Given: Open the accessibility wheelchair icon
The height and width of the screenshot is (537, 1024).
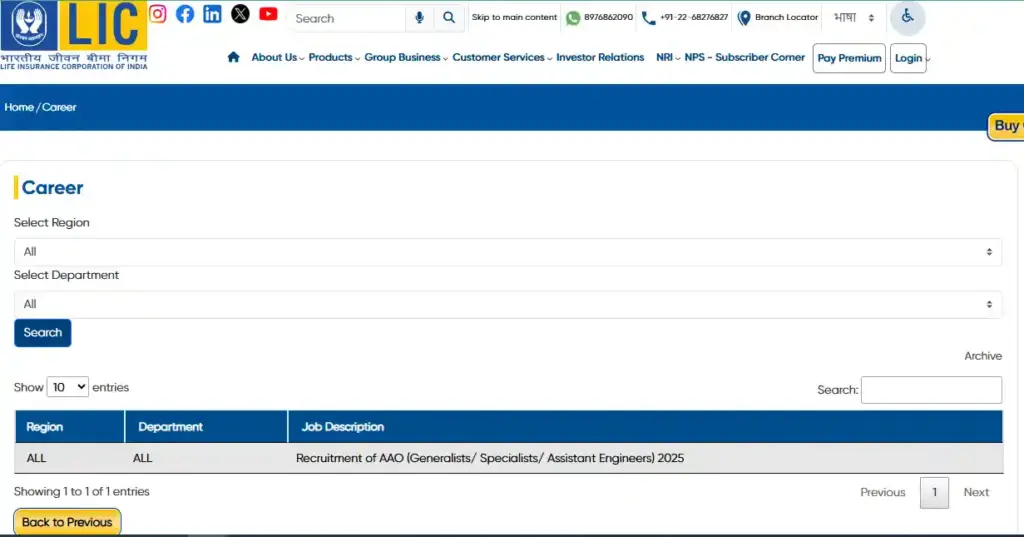Looking at the screenshot, I should pyautogui.click(x=907, y=17).
